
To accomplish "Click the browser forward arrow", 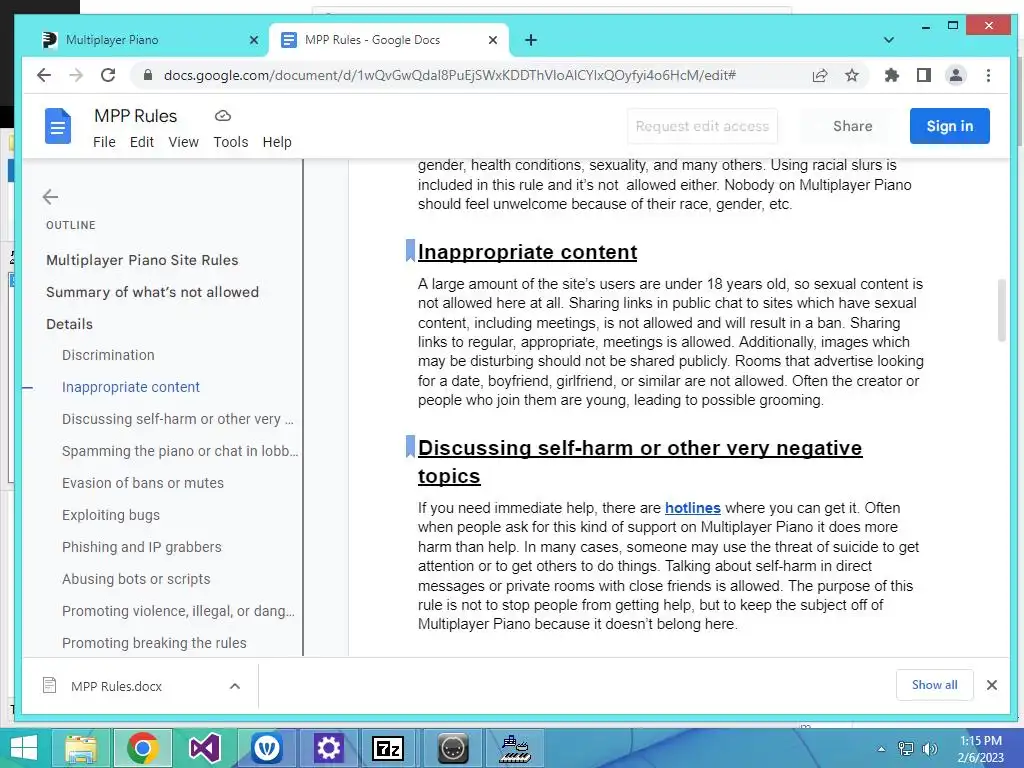I will [x=76, y=75].
